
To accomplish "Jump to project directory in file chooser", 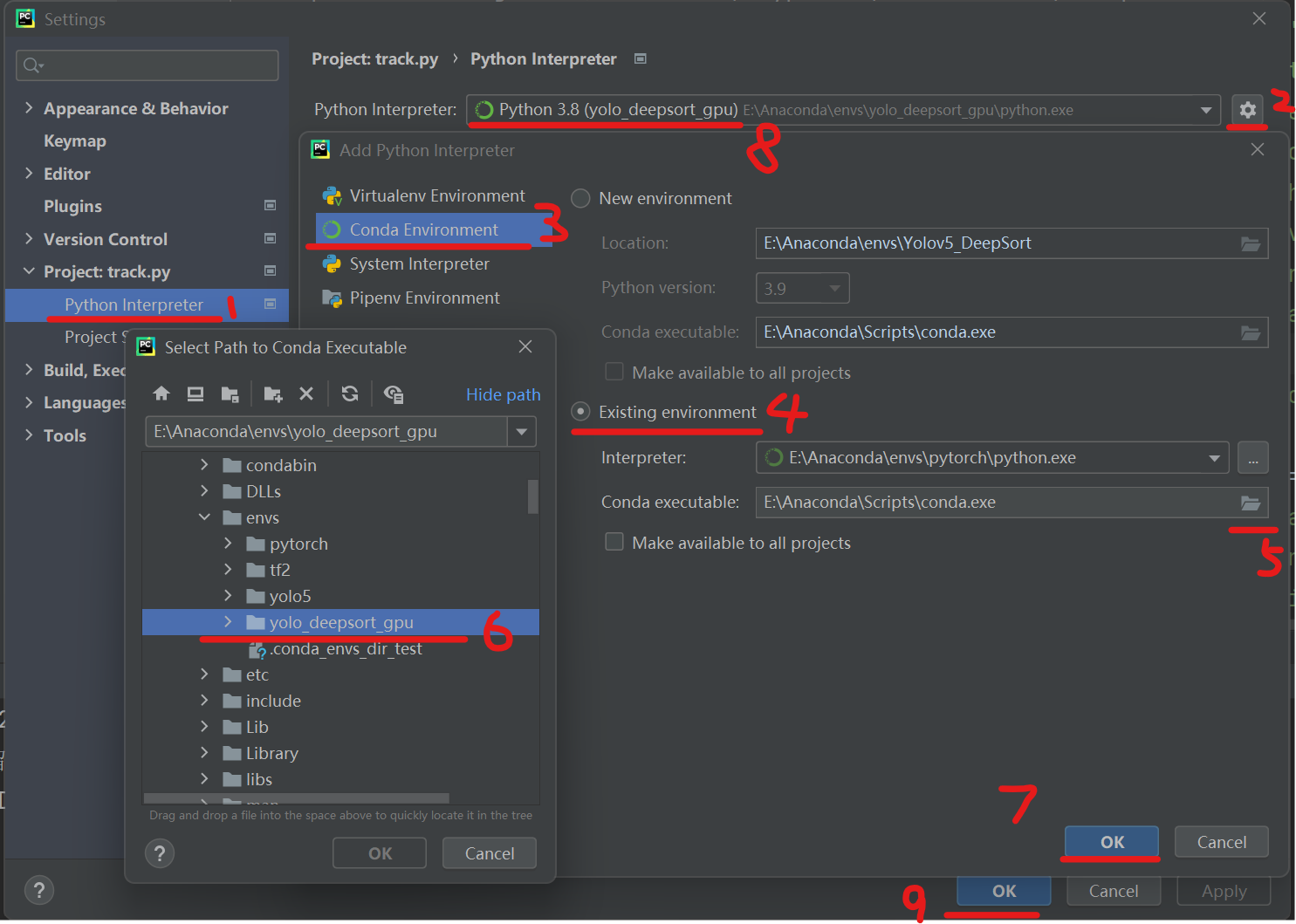I will click(230, 394).
